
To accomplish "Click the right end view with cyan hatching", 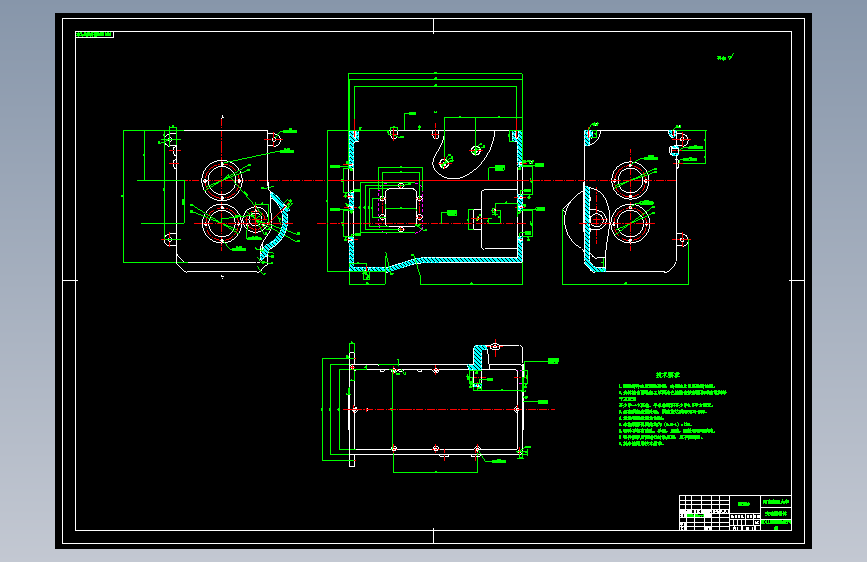I will (634, 204).
